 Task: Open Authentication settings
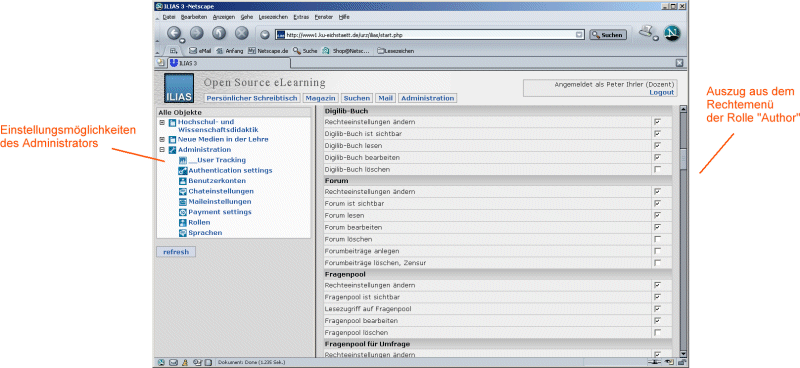coord(230,170)
